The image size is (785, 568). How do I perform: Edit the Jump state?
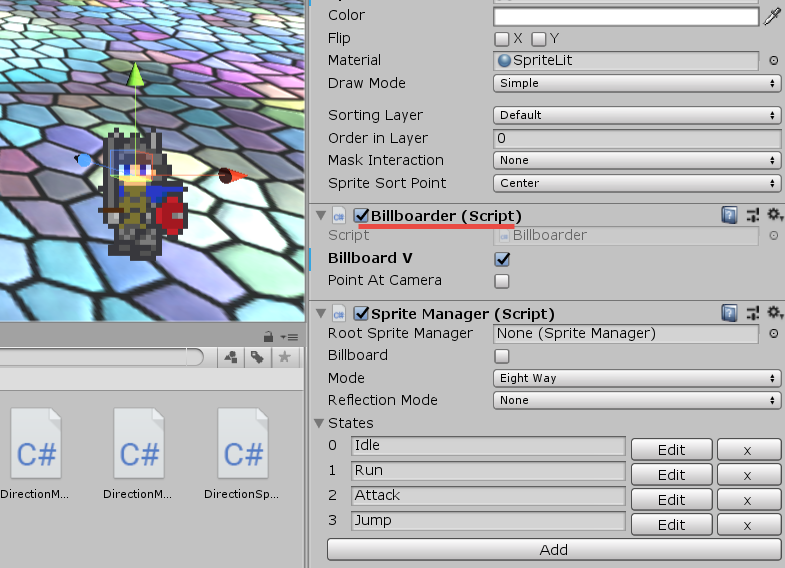click(x=671, y=524)
